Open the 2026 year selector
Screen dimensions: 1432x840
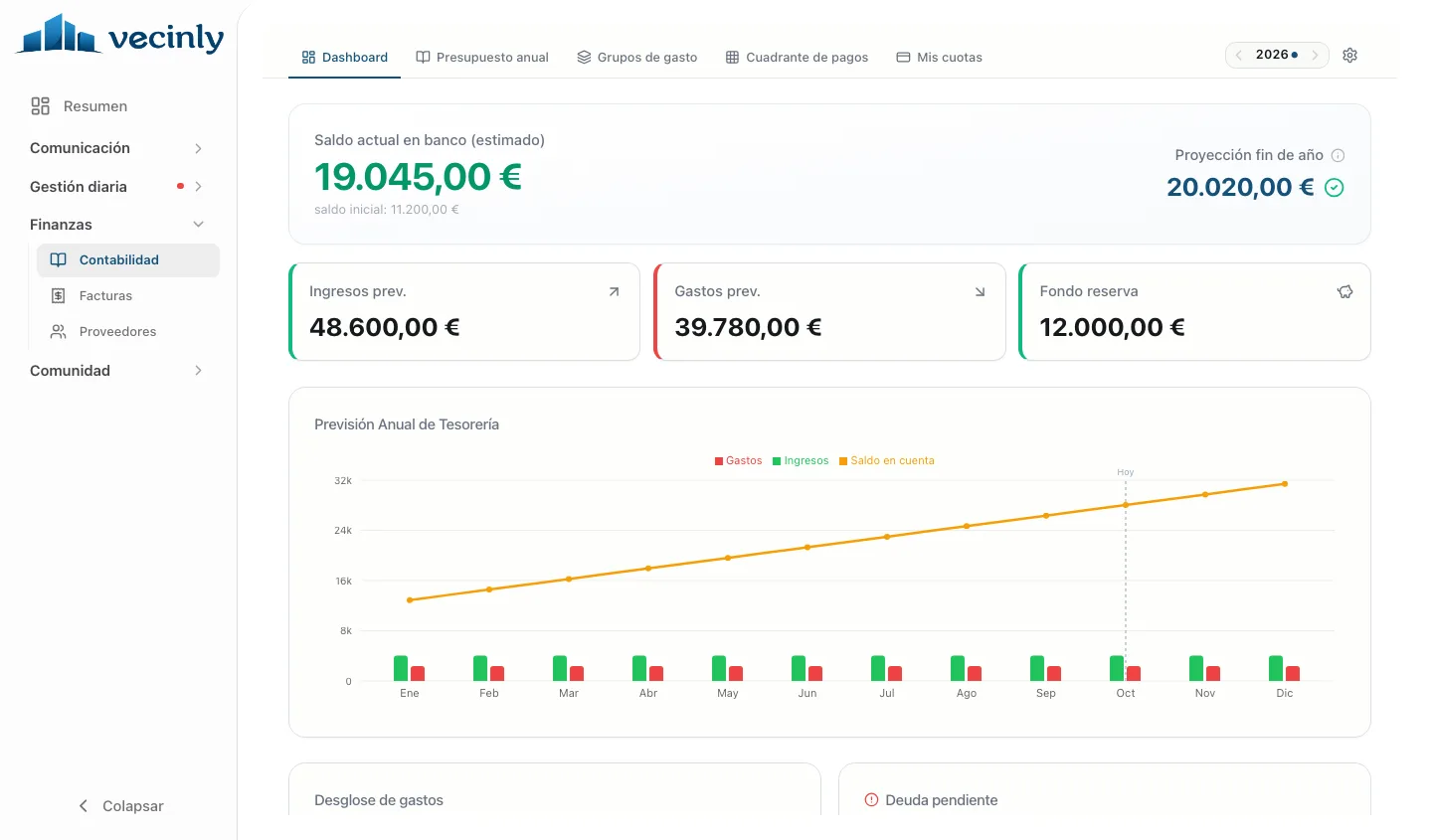pos(1277,55)
